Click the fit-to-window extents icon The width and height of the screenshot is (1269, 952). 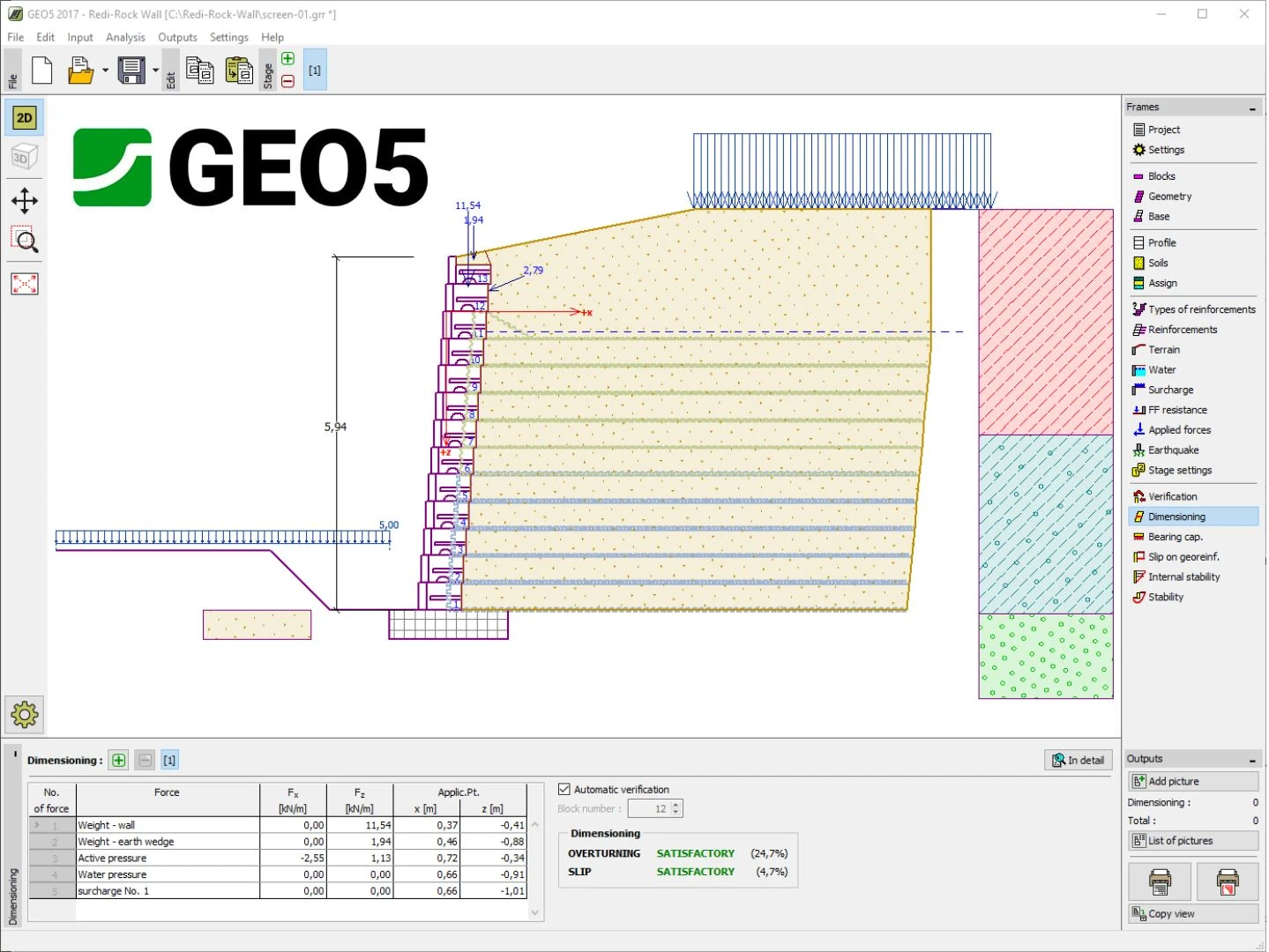click(x=25, y=284)
